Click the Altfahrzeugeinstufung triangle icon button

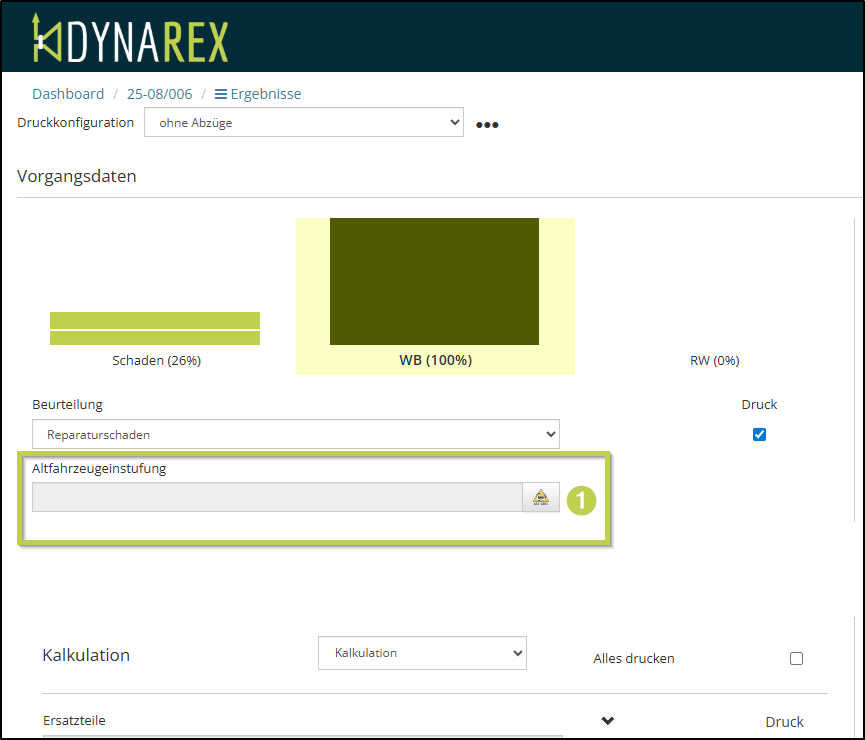coord(541,497)
